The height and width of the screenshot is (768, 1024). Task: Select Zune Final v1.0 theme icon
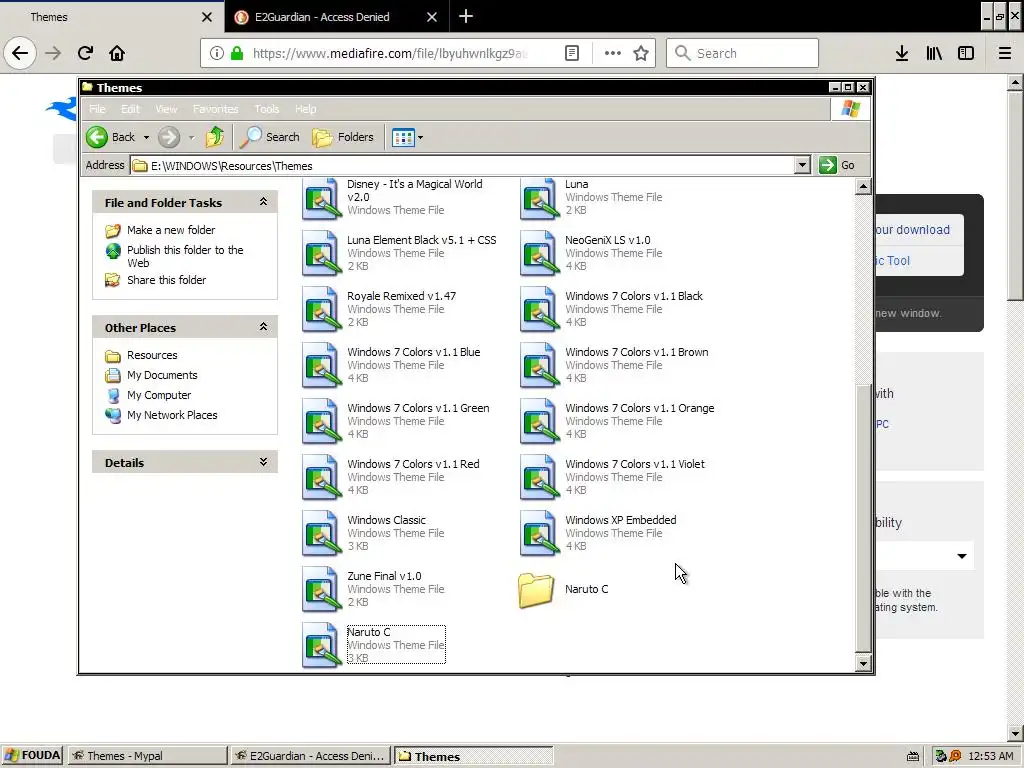coord(321,589)
